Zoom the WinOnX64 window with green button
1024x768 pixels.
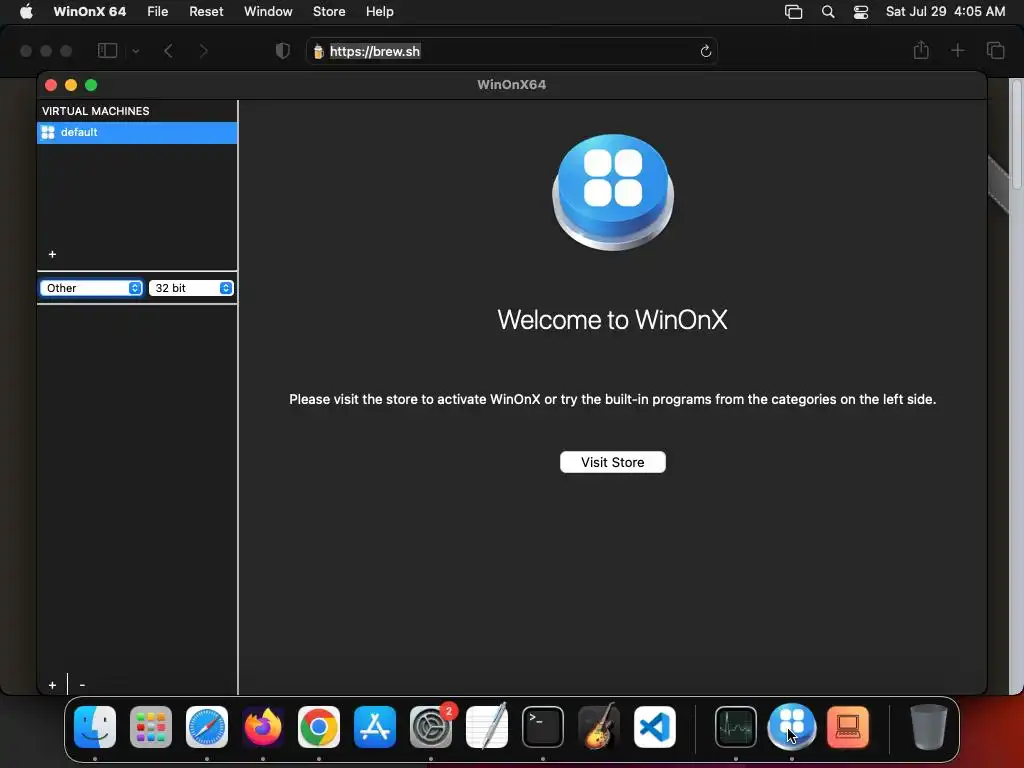91,85
